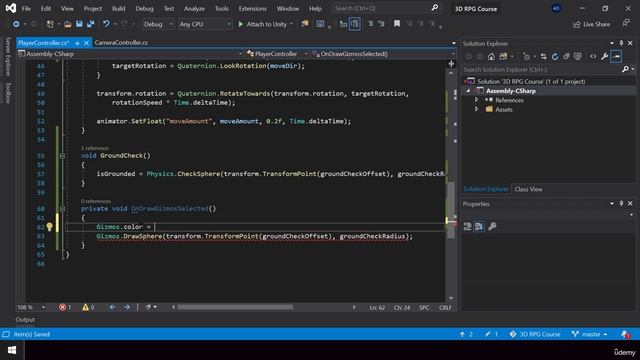Expand the Assets folder node

click(x=476, y=109)
